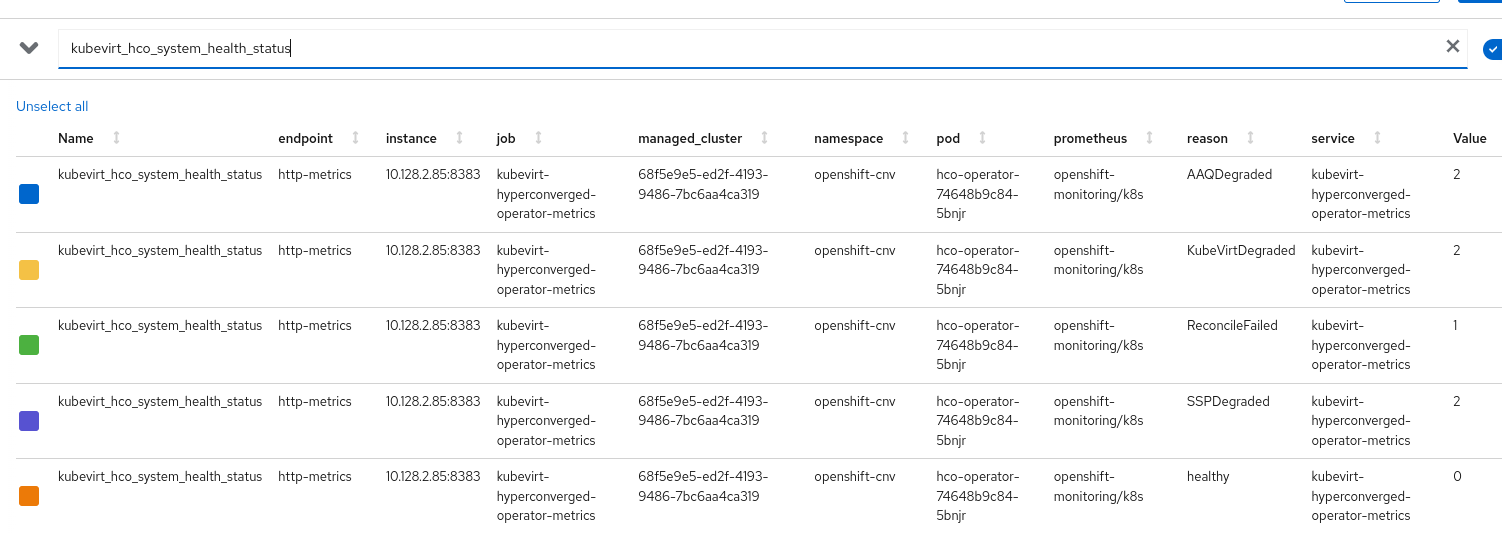Click the service column header

click(x=1333, y=138)
